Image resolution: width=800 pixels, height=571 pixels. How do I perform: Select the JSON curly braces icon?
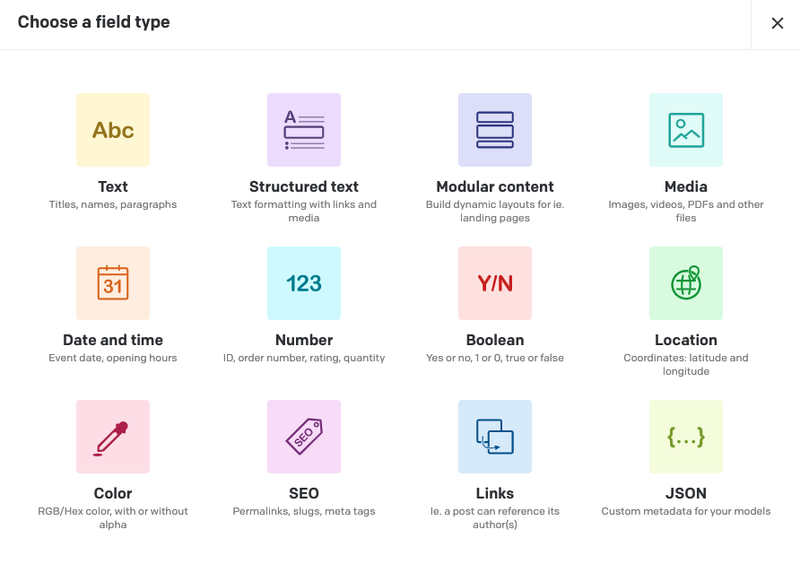686,436
